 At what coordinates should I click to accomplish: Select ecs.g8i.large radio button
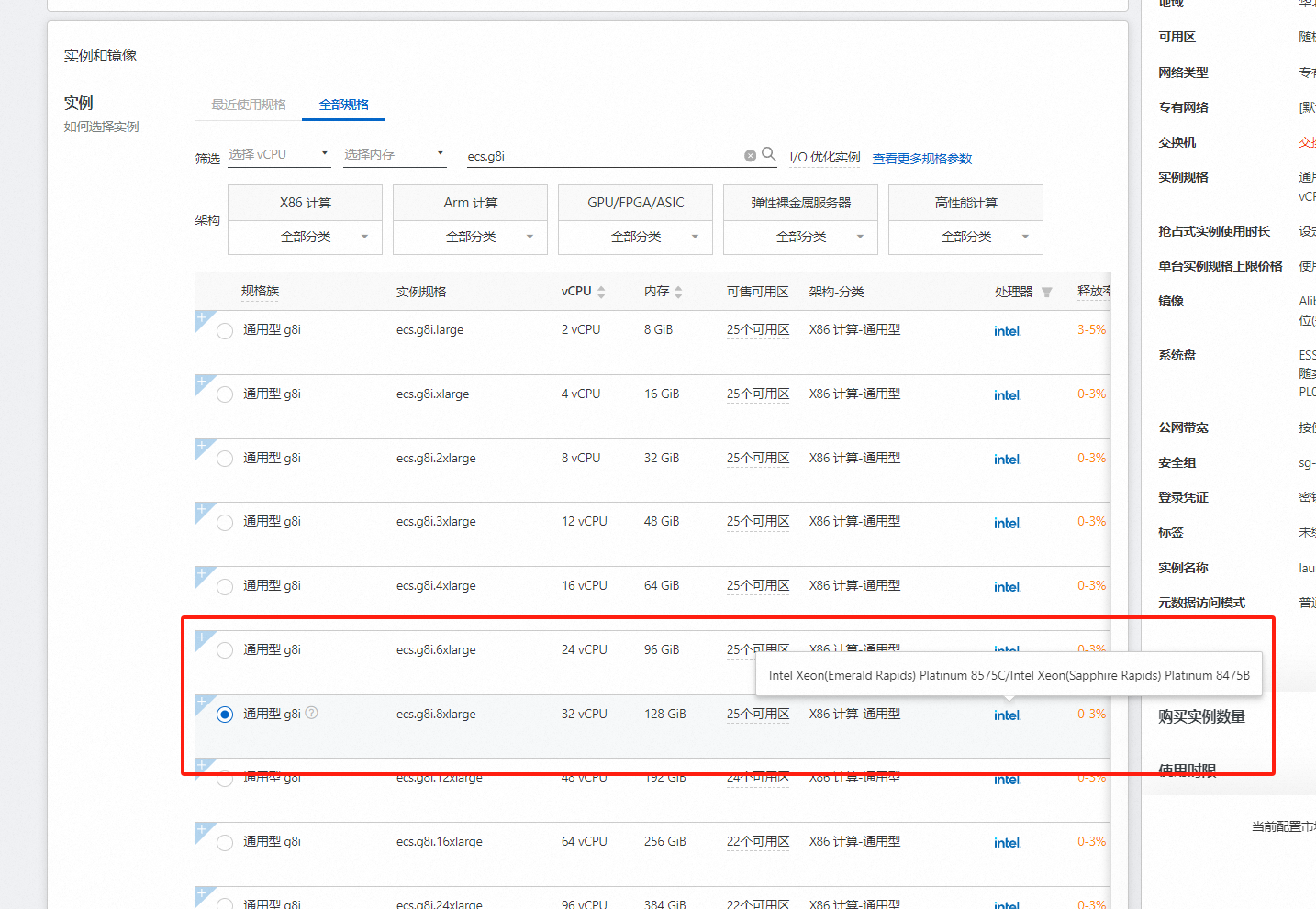(225, 331)
